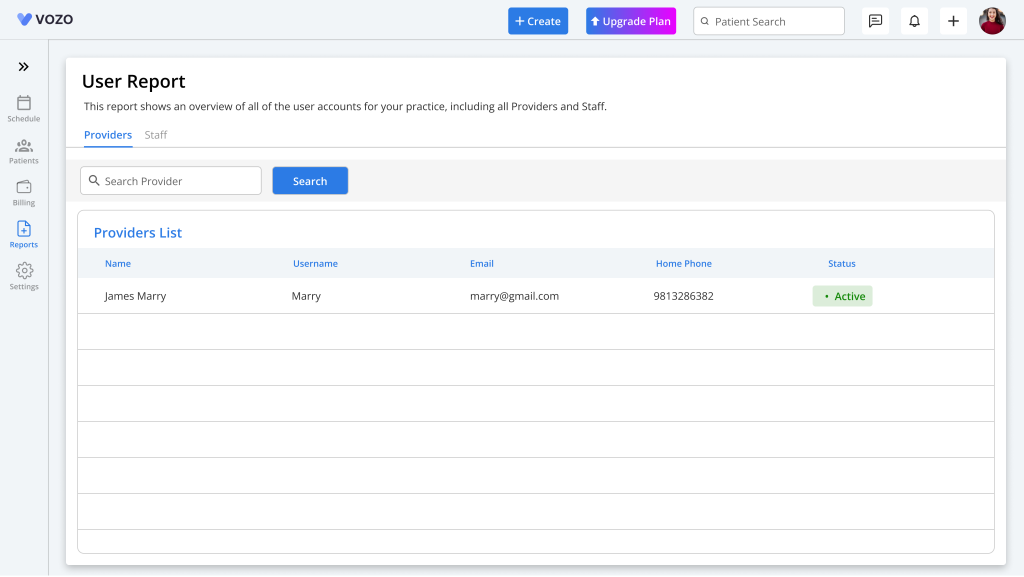1024x577 pixels.
Task: Expand the sidebar with double chevron
Action: point(24,67)
